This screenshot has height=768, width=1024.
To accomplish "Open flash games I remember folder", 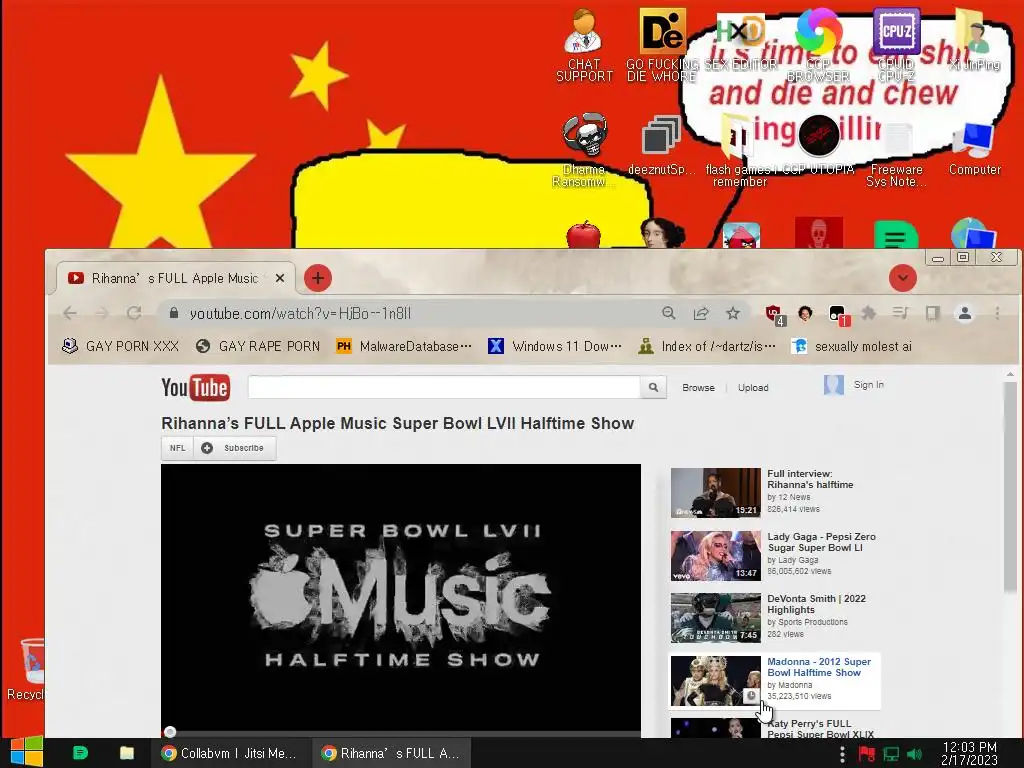I will point(739,150).
